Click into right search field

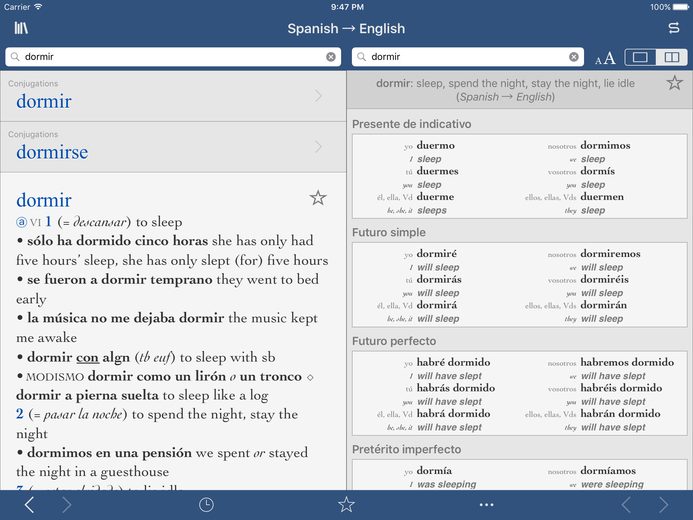click(468, 57)
